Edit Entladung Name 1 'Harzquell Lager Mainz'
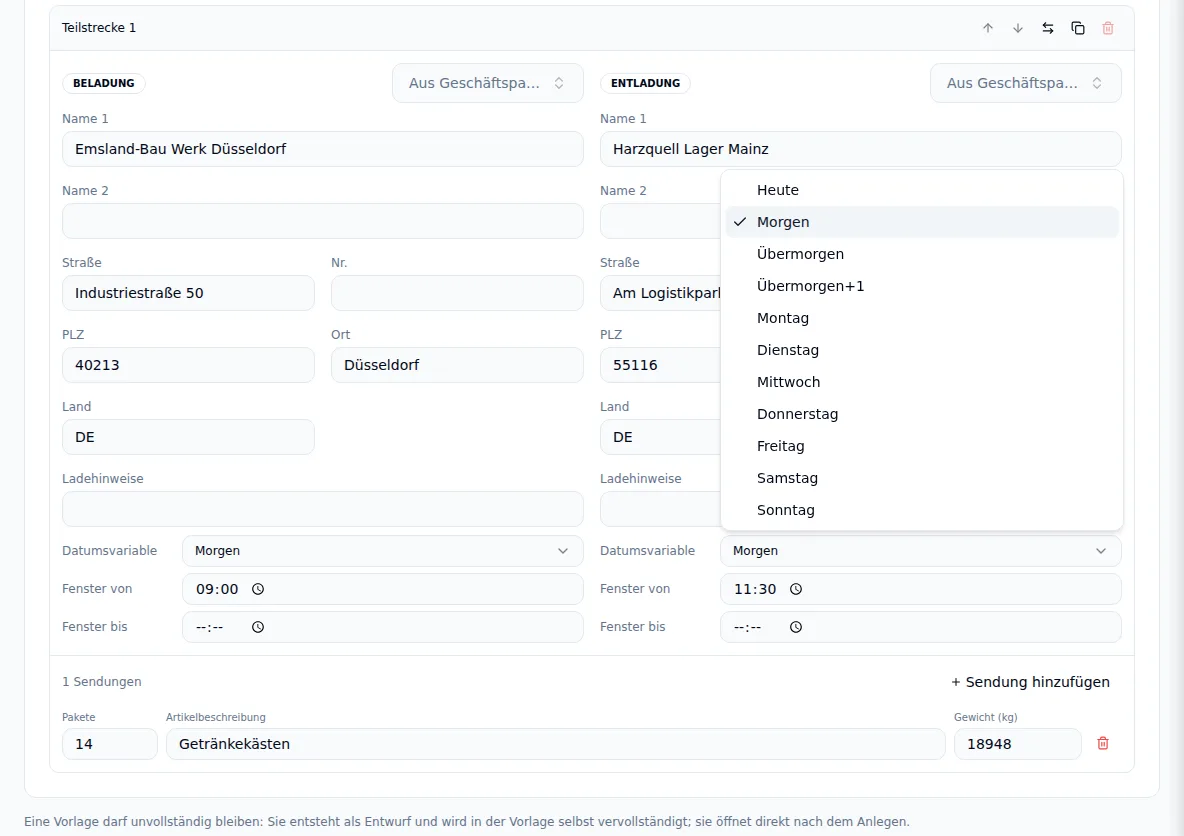Viewport: 1184px width, 836px height. pos(861,149)
